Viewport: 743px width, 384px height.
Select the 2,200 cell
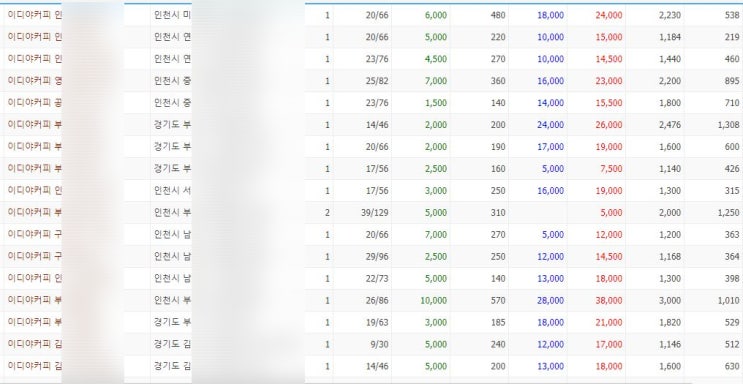pos(670,81)
